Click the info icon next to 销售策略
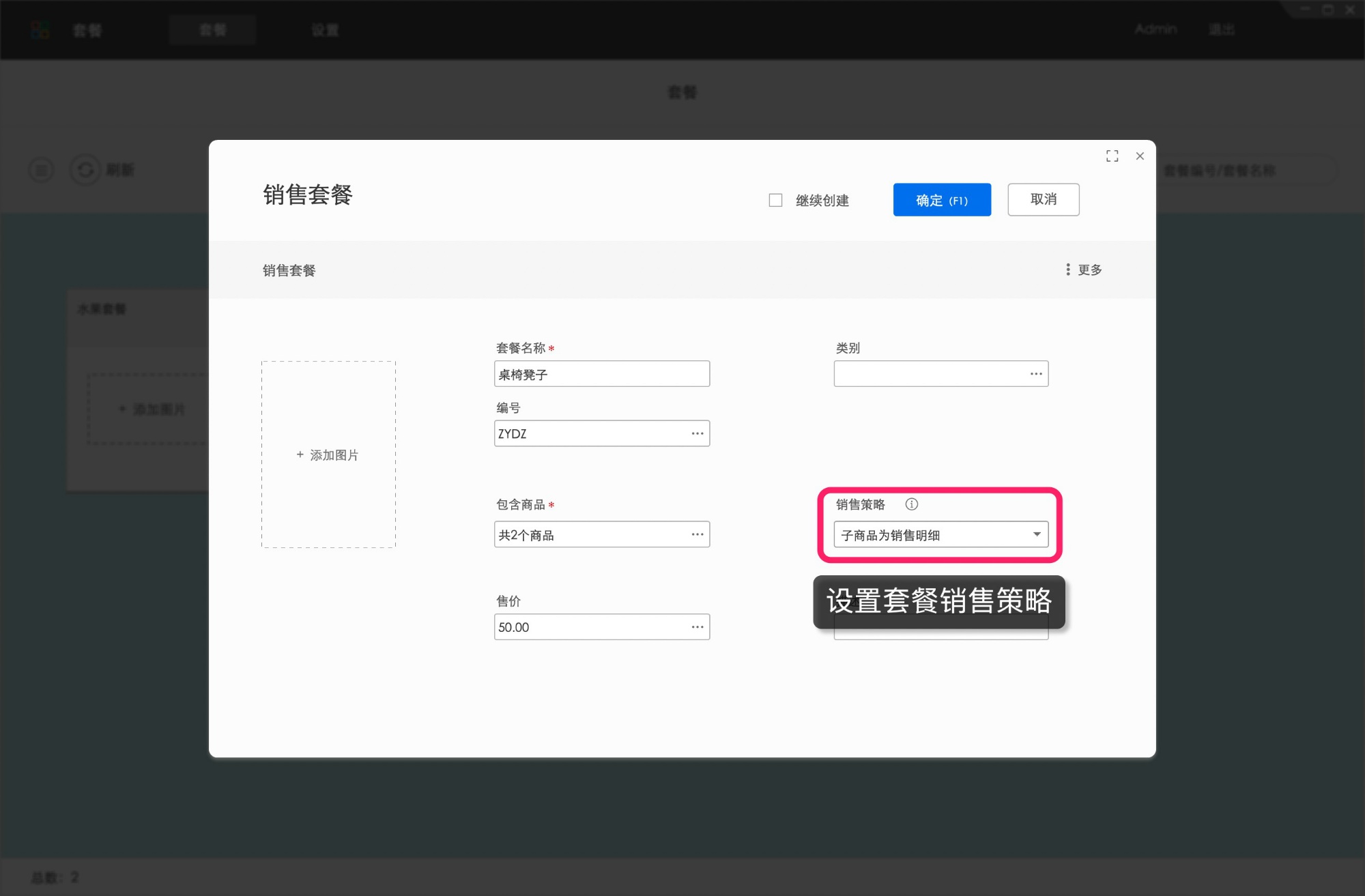The height and width of the screenshot is (896, 1365). 912,504
